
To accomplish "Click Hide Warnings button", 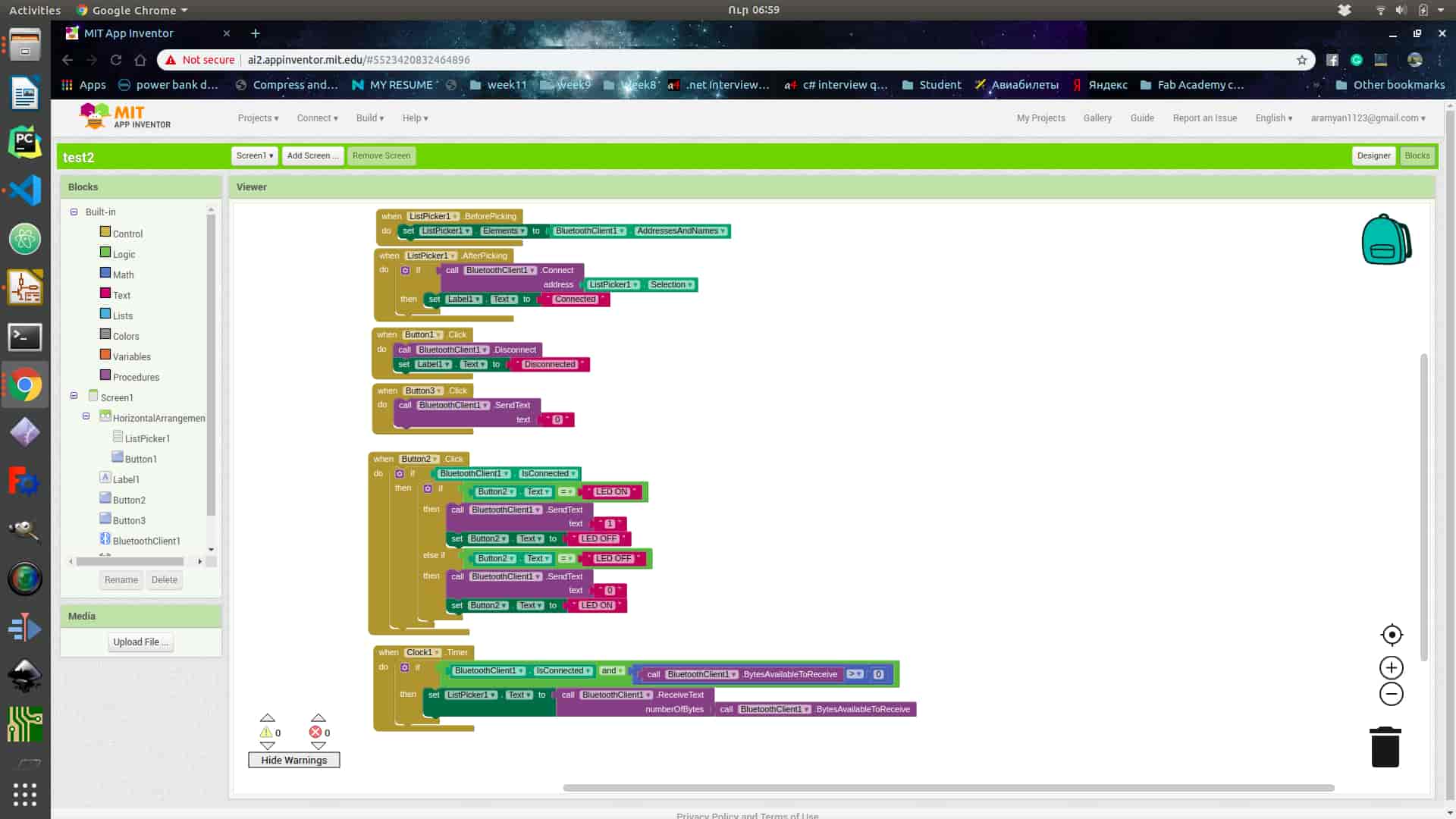I will point(293,760).
